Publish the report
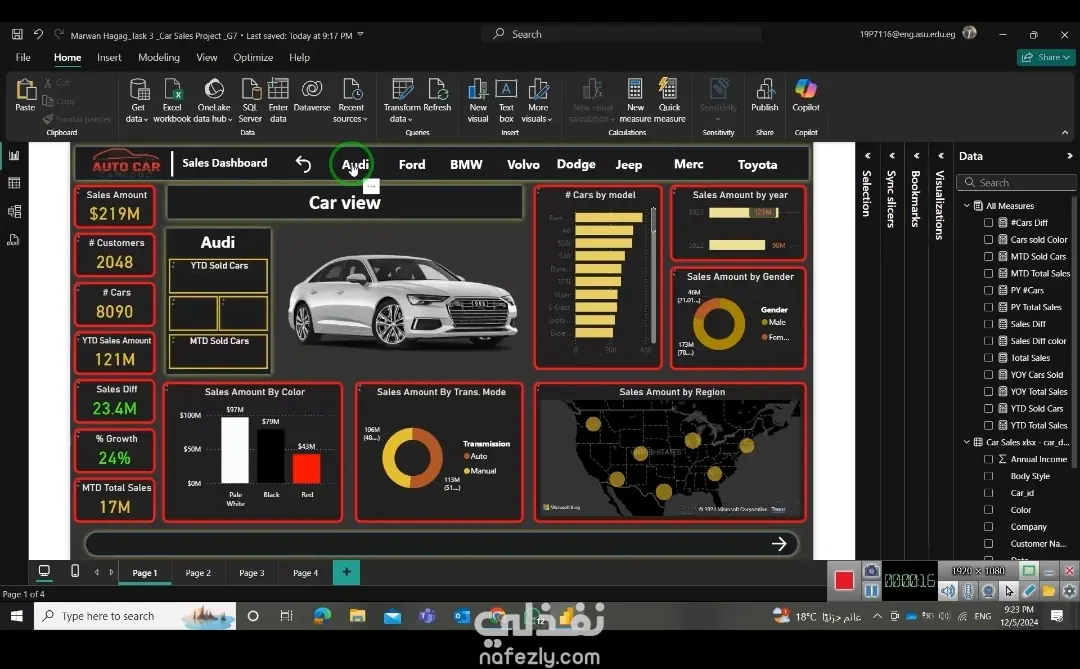Screen dimensions: 1080x669 [765, 95]
